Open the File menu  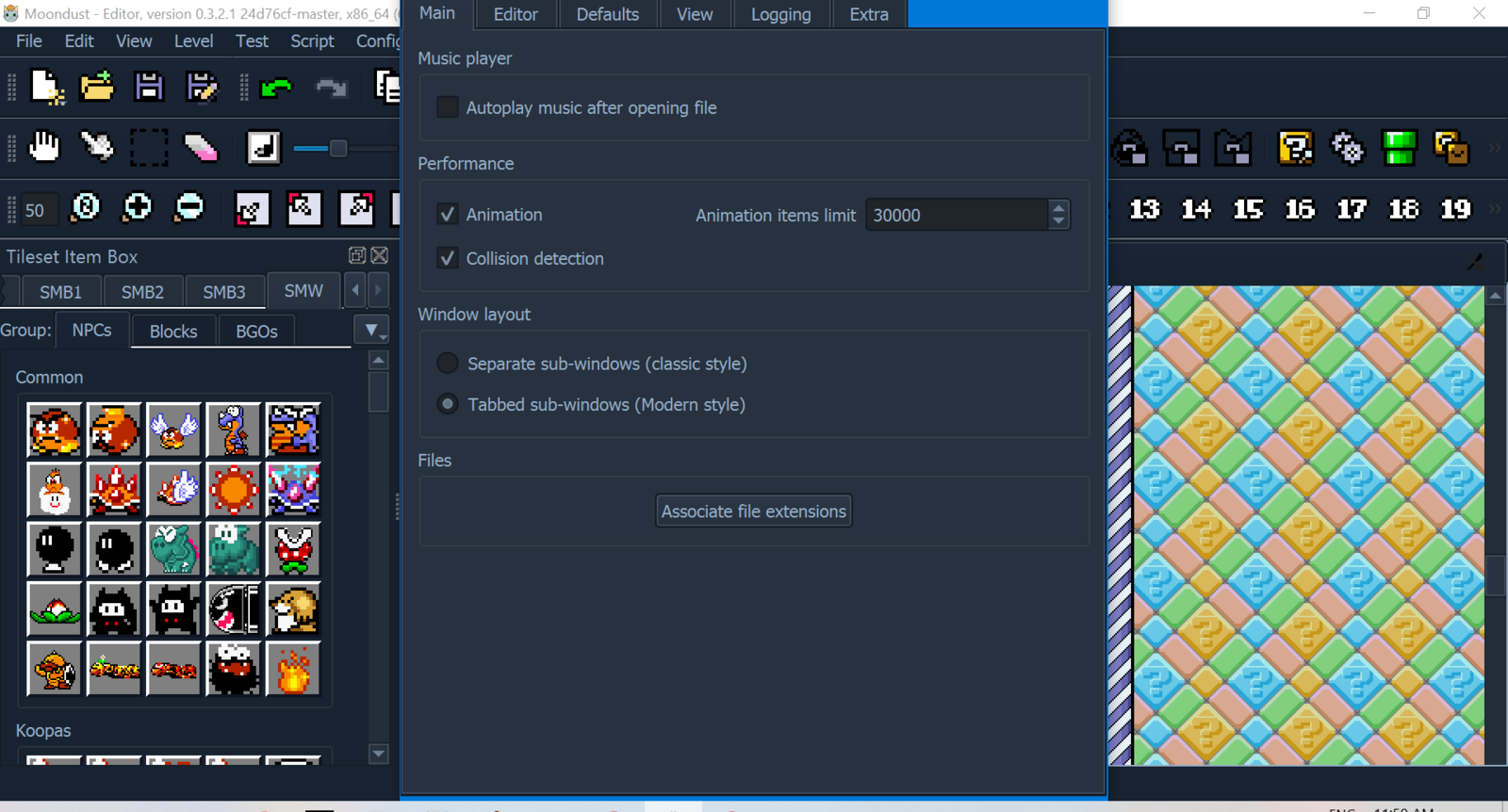click(29, 41)
